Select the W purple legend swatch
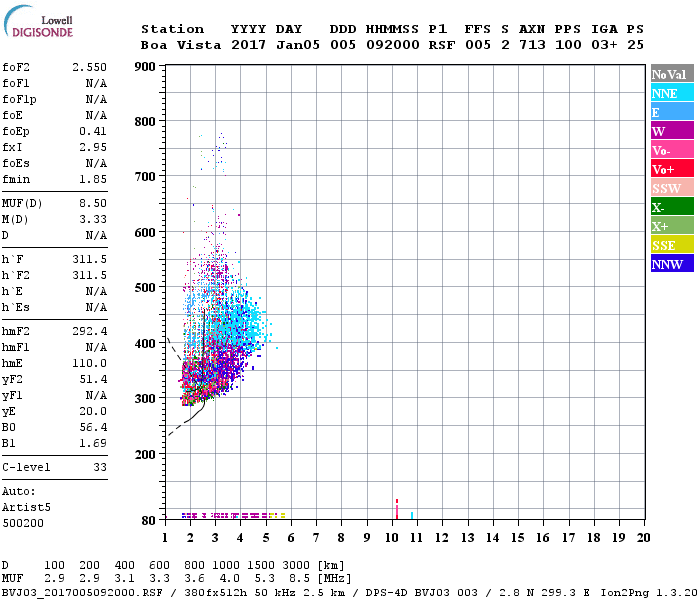The width and height of the screenshot is (700, 600). [672, 131]
